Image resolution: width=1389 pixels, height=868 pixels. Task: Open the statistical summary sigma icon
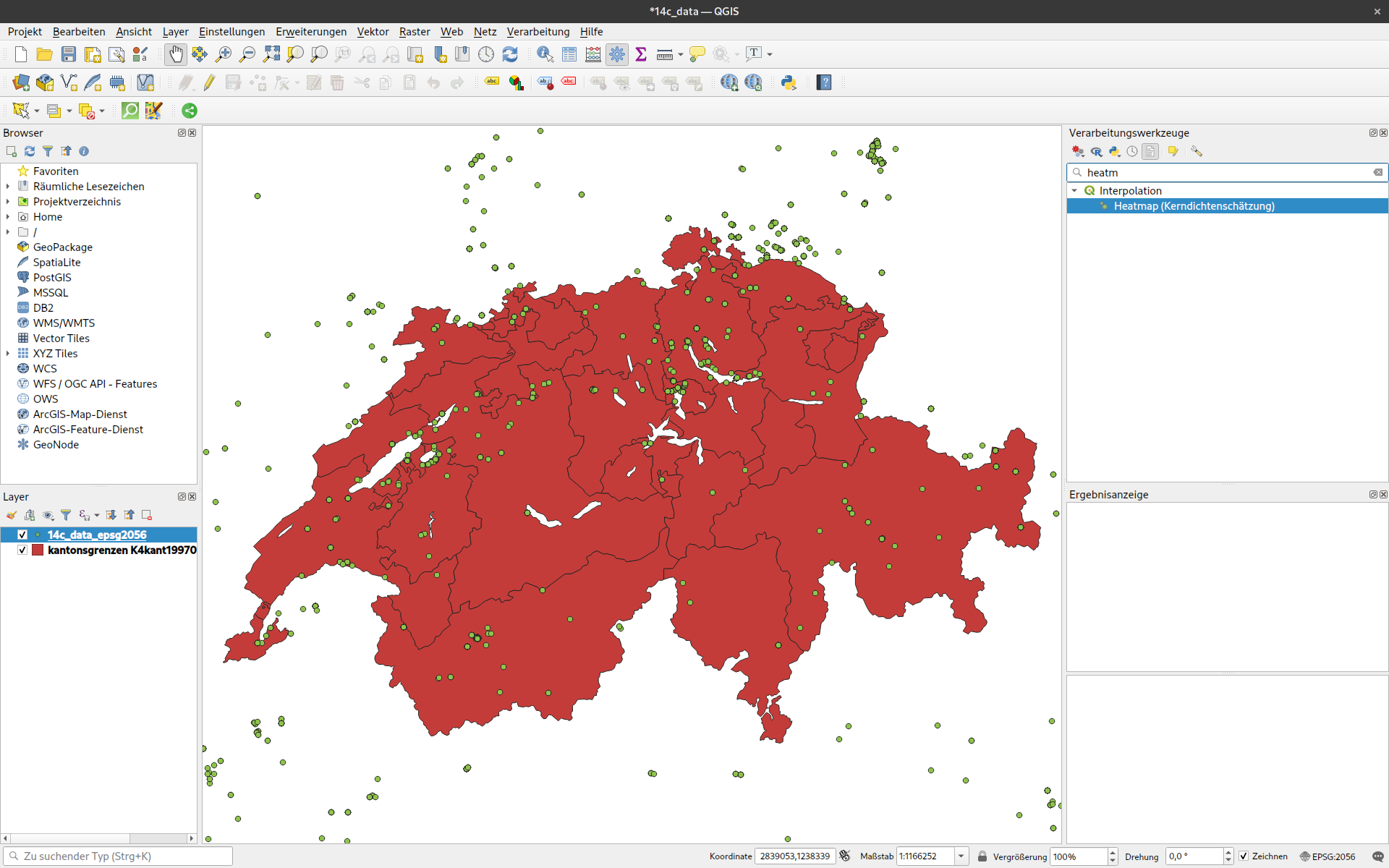[640, 54]
